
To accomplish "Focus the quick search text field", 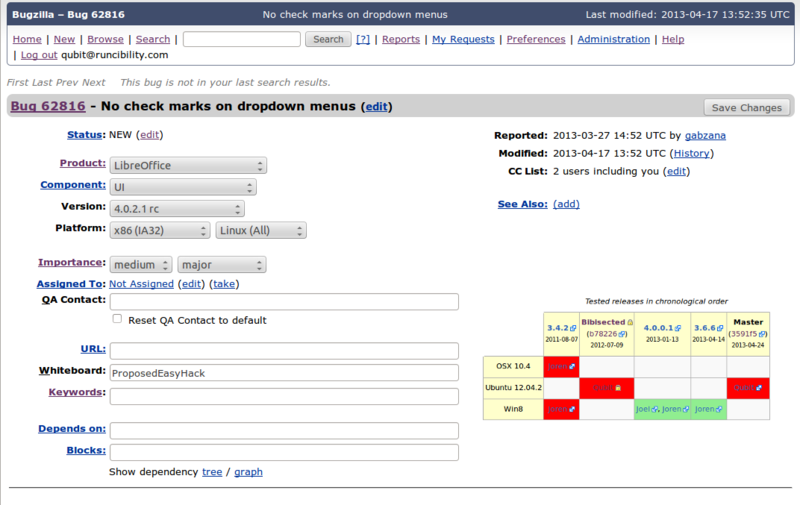I will tap(242, 39).
